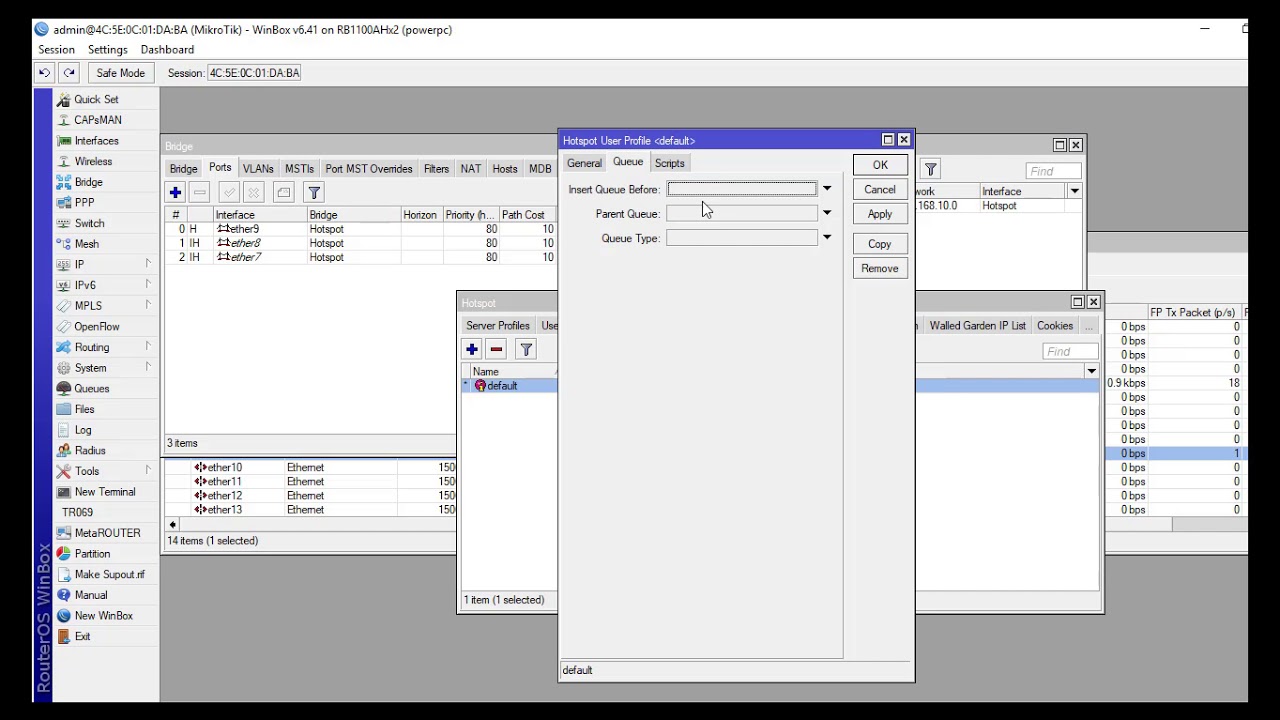Open the Dashboard menu
1280x720 pixels.
tap(167, 49)
